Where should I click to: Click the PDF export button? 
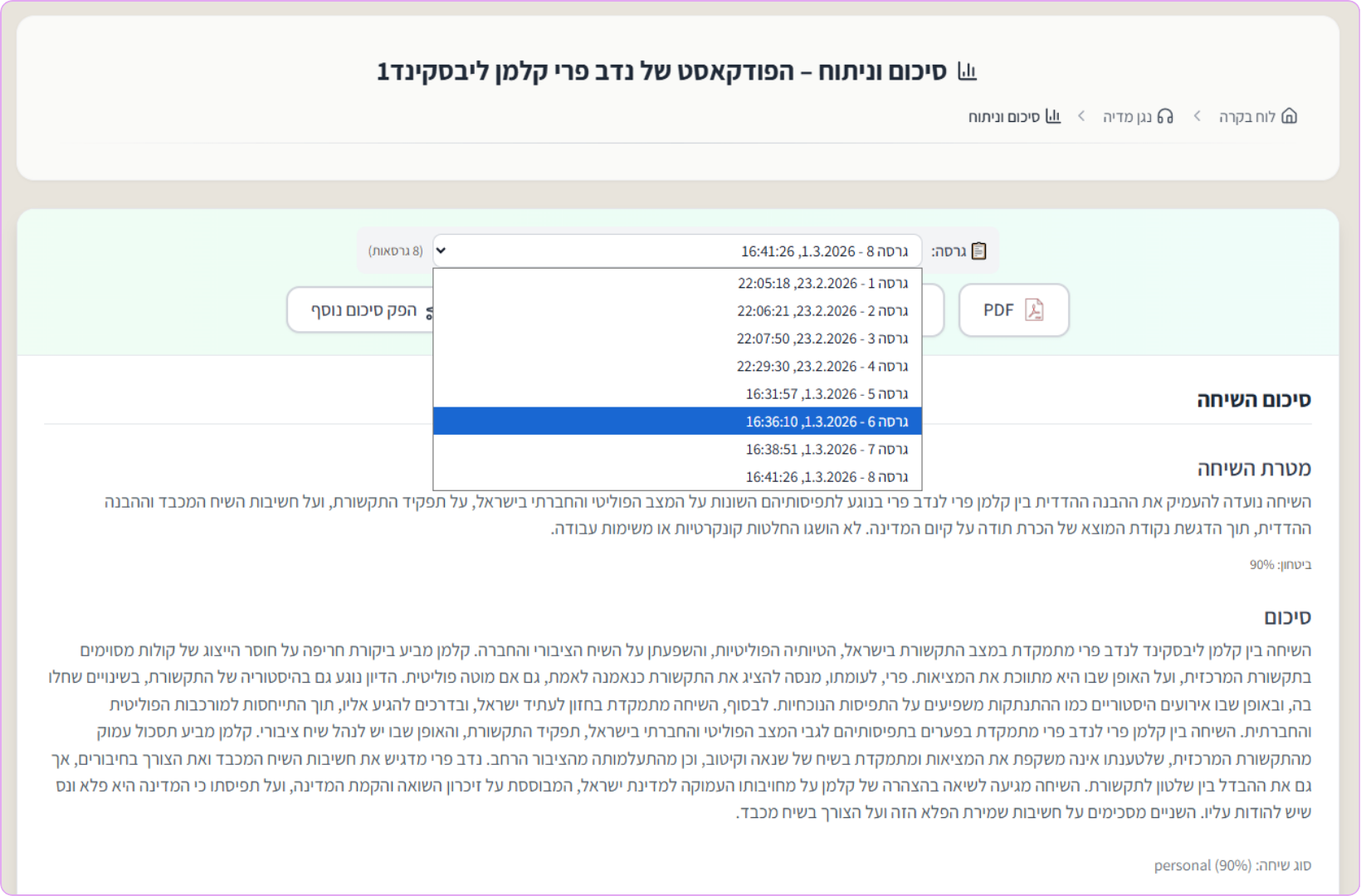(1013, 309)
